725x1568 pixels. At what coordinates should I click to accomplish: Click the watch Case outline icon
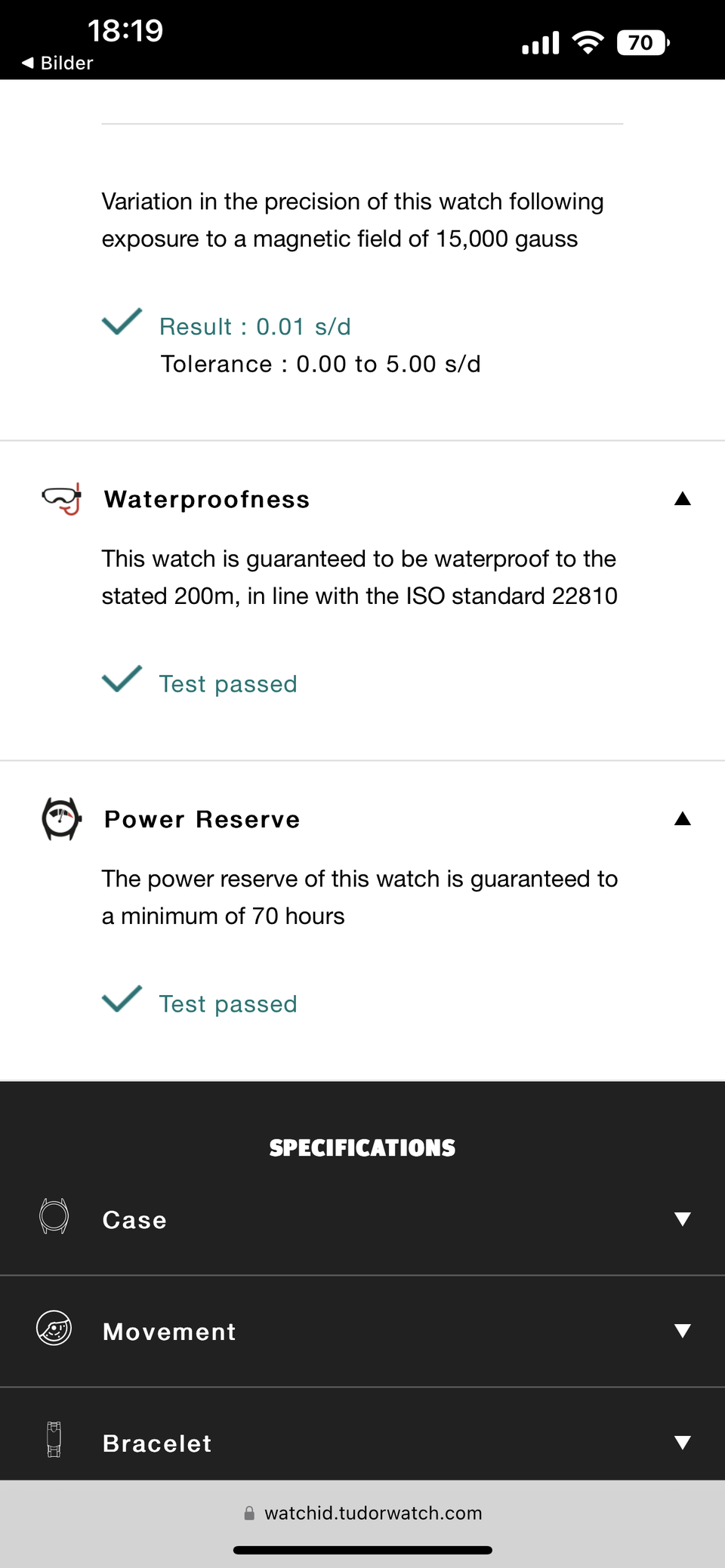[x=54, y=1216]
